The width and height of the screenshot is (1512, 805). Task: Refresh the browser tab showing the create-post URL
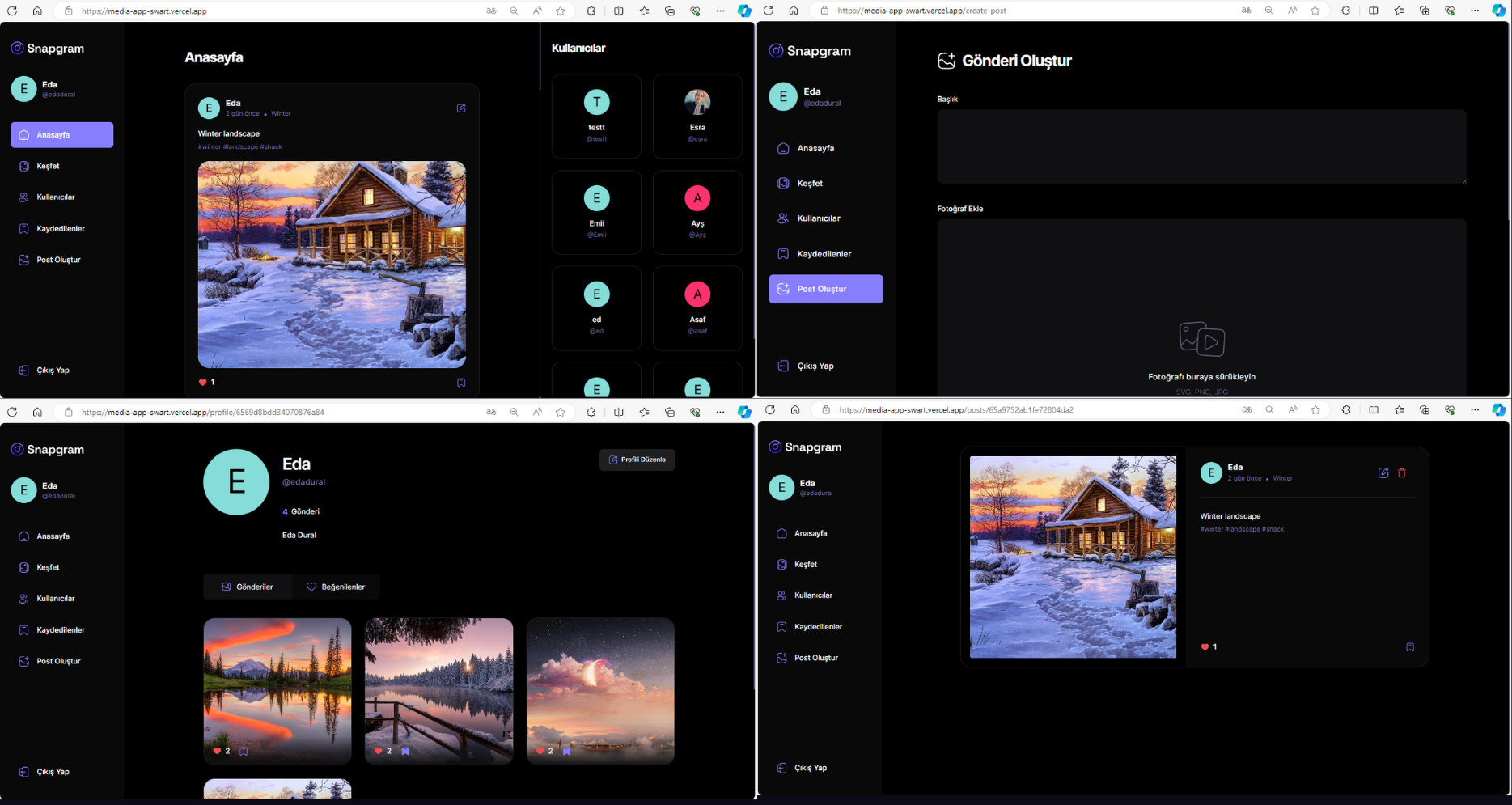[x=769, y=11]
